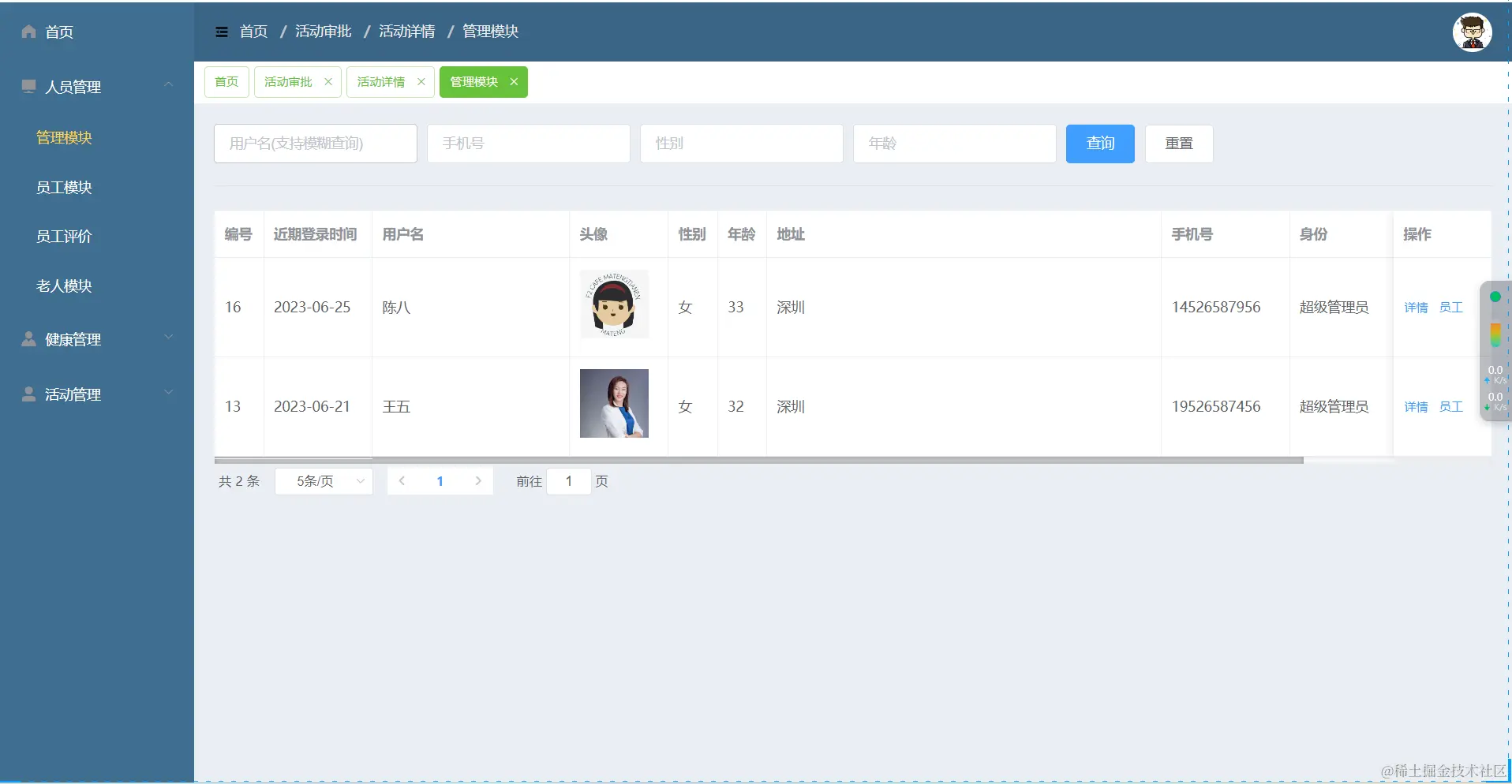Click username 王五 in the table
Screen dimensions: 1512x784
pos(396,407)
